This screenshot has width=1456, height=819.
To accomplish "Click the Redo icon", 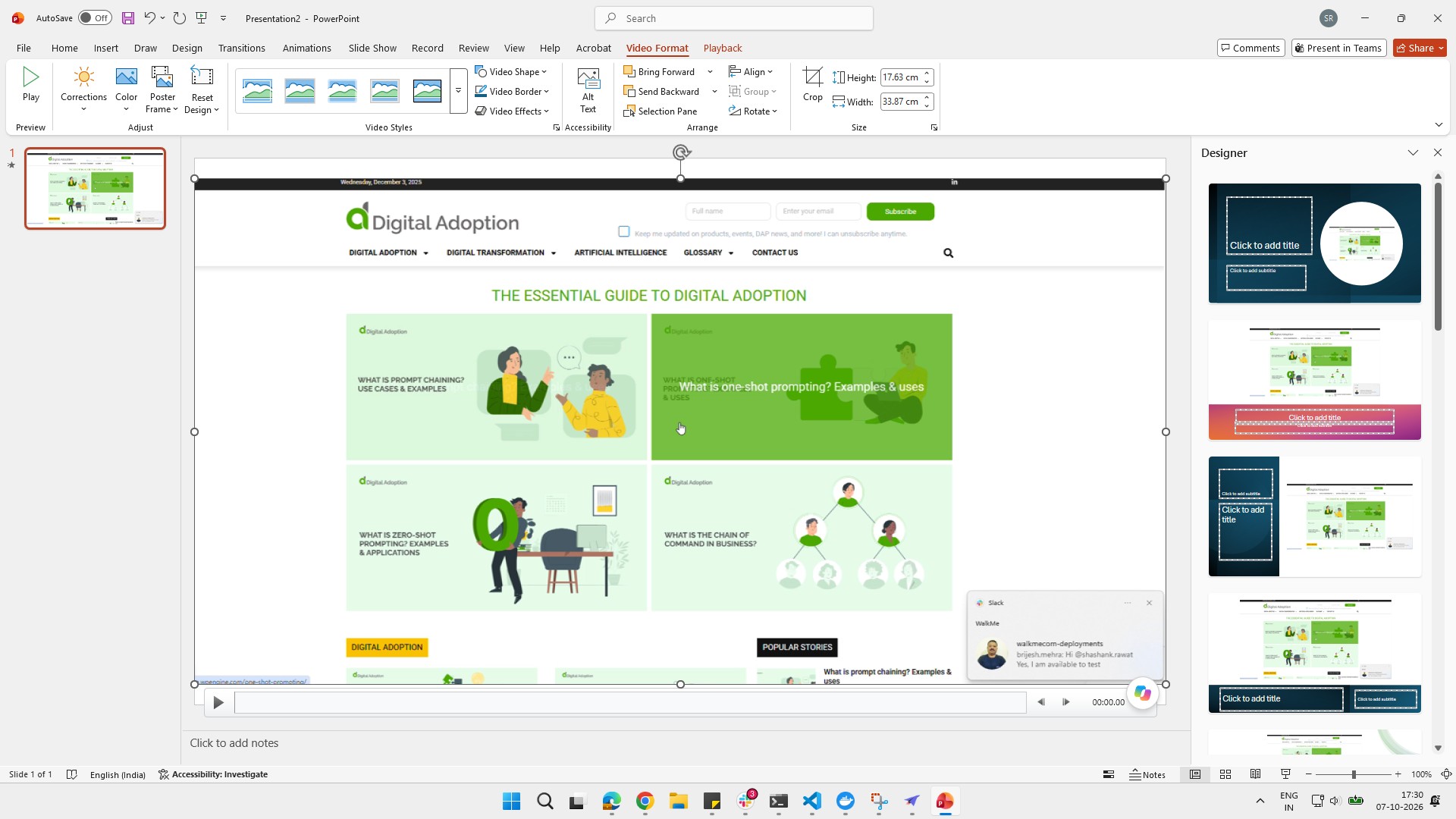I will (180, 18).
